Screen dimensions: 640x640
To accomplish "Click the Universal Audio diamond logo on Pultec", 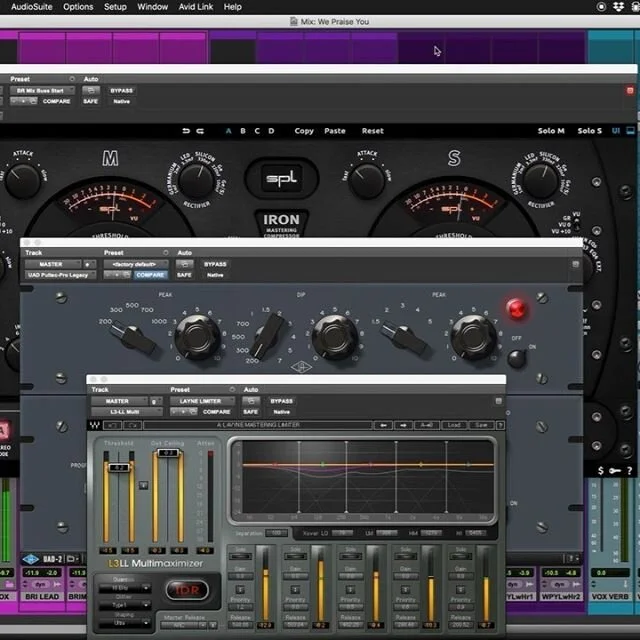I will (x=301, y=368).
